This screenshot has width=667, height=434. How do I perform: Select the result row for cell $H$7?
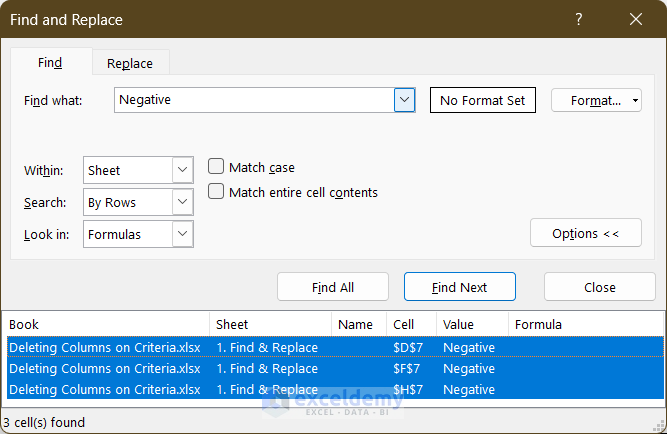coord(300,390)
